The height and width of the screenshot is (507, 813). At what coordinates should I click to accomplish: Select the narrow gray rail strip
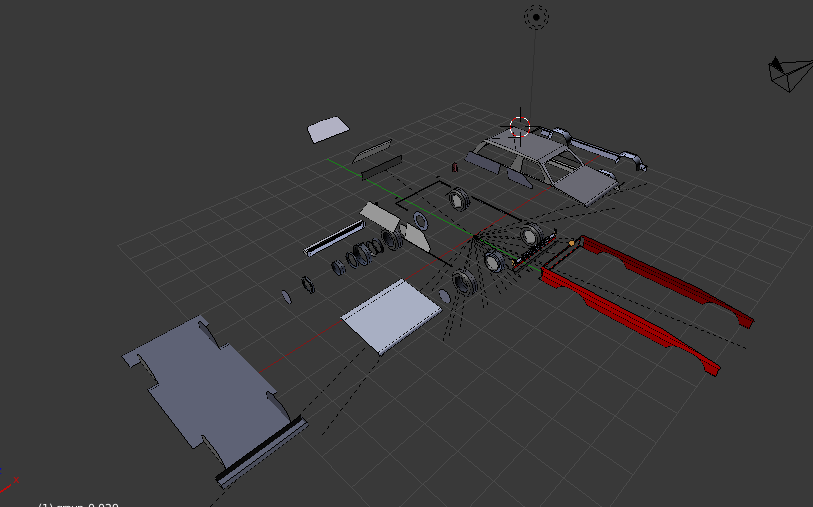[333, 238]
